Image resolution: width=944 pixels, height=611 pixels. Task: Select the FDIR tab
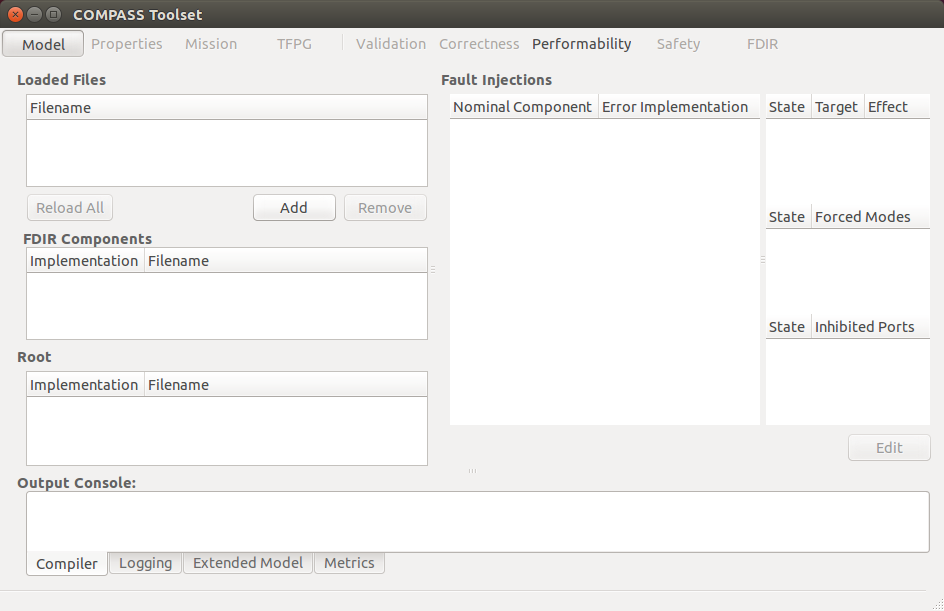click(762, 44)
